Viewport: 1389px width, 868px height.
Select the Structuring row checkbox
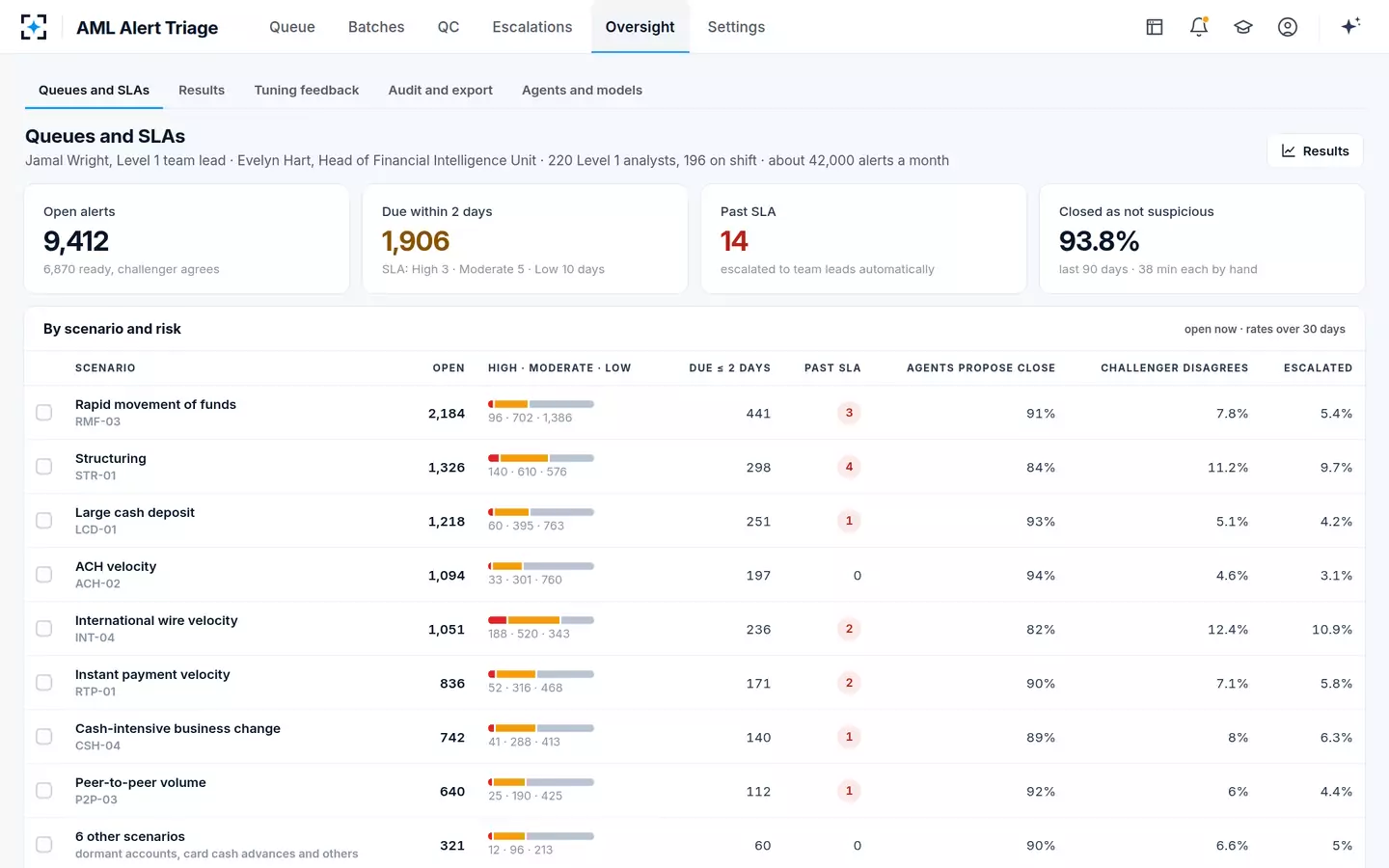pyautogui.click(x=44, y=467)
